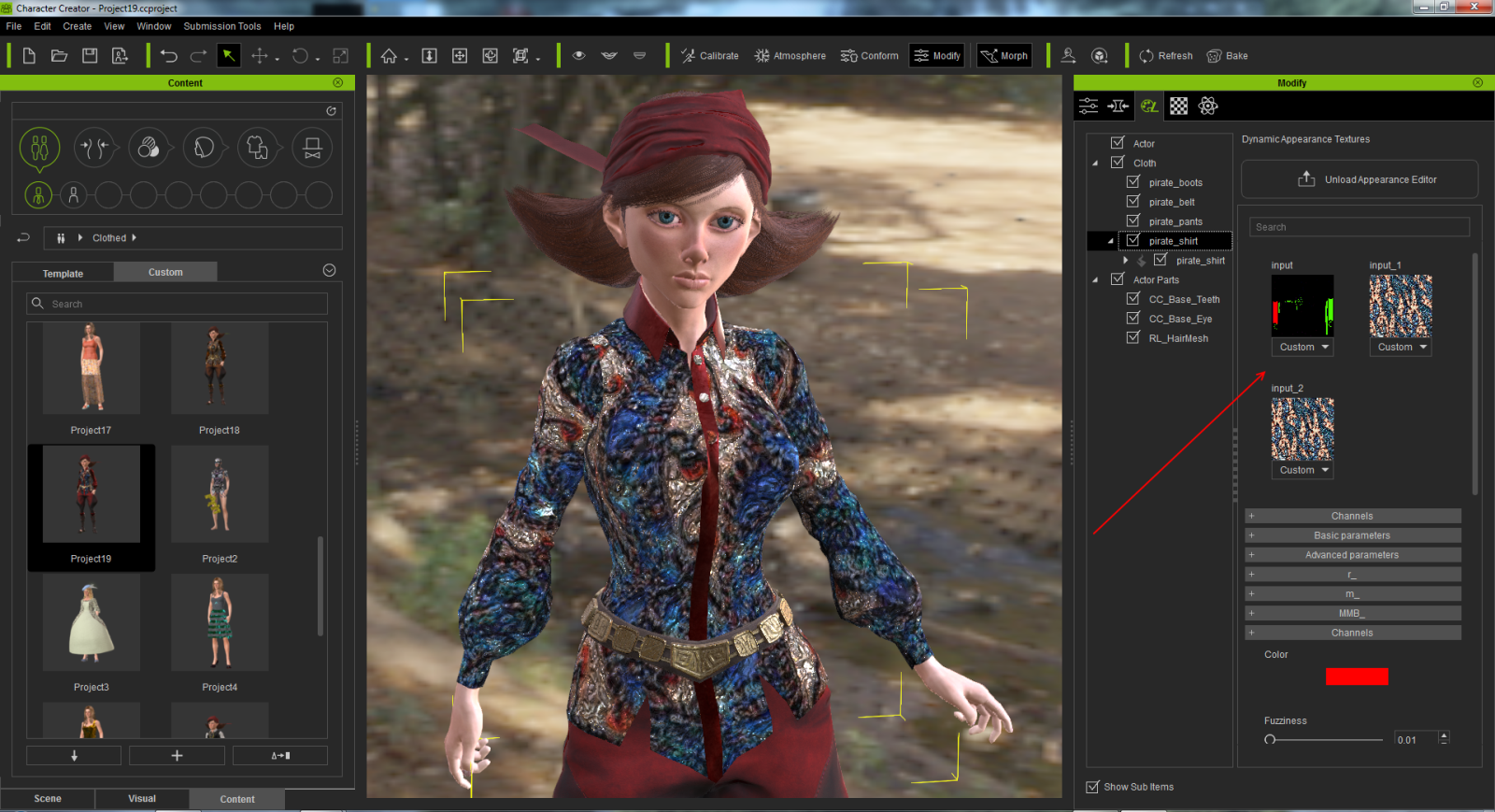
Task: Toggle eye display icon in toolbar
Action: pyautogui.click(x=579, y=55)
